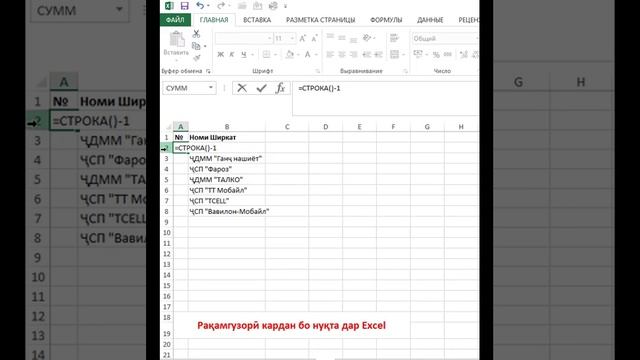Viewport: 640px width, 360px height.
Task: Expand the СУММ name box dropdown
Action: [211, 88]
